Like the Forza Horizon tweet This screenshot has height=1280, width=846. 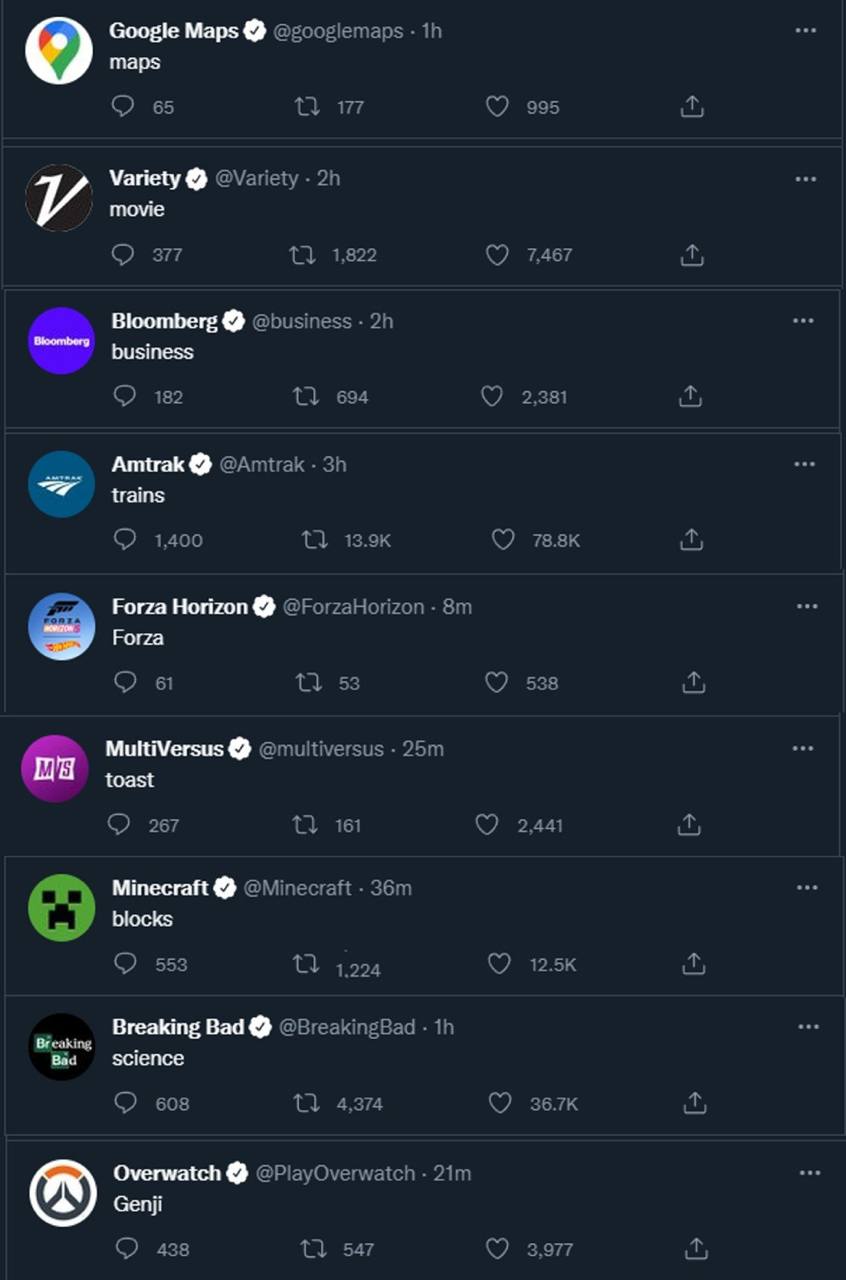coord(497,683)
